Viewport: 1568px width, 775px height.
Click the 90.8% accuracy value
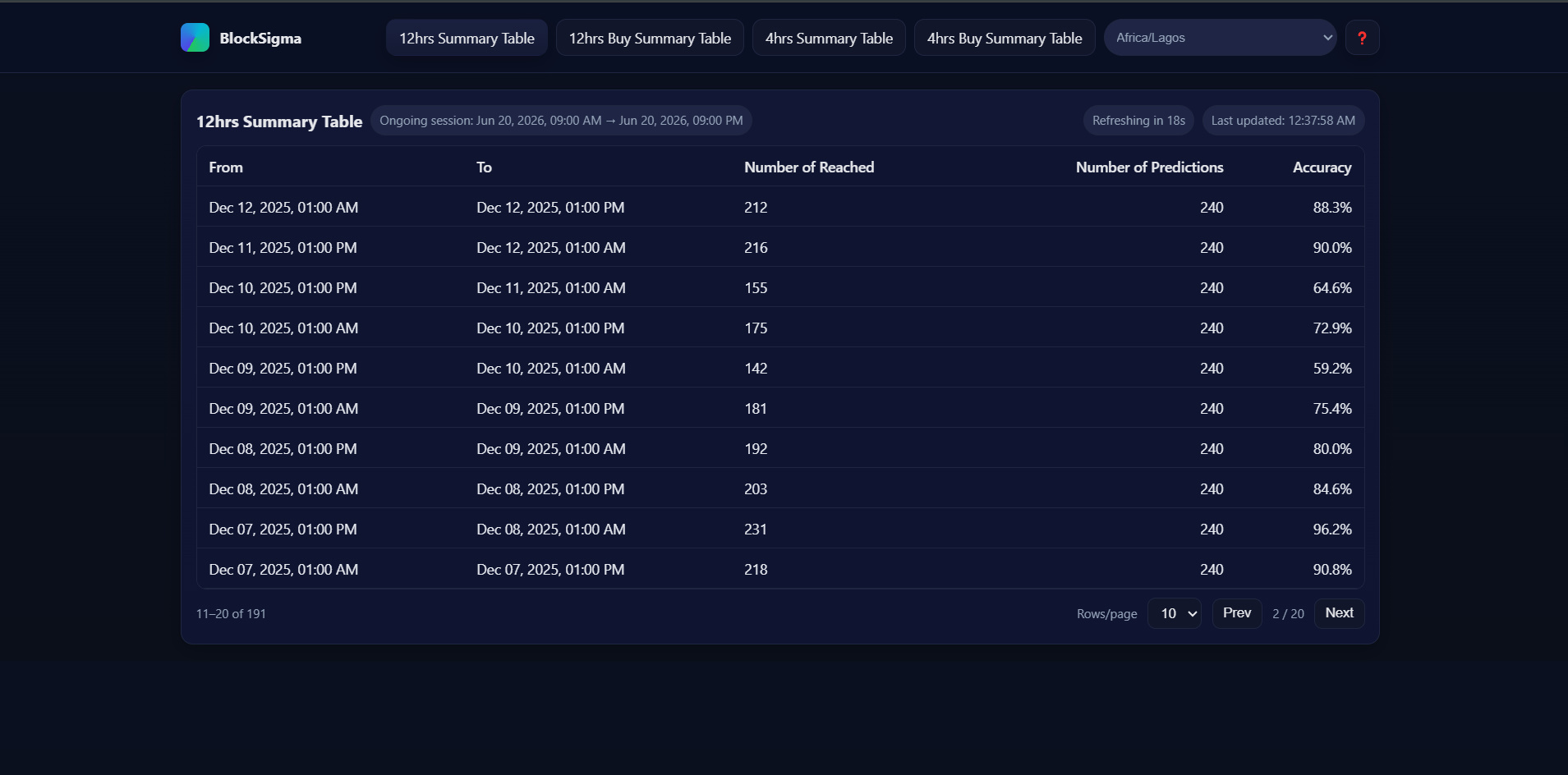click(x=1332, y=570)
